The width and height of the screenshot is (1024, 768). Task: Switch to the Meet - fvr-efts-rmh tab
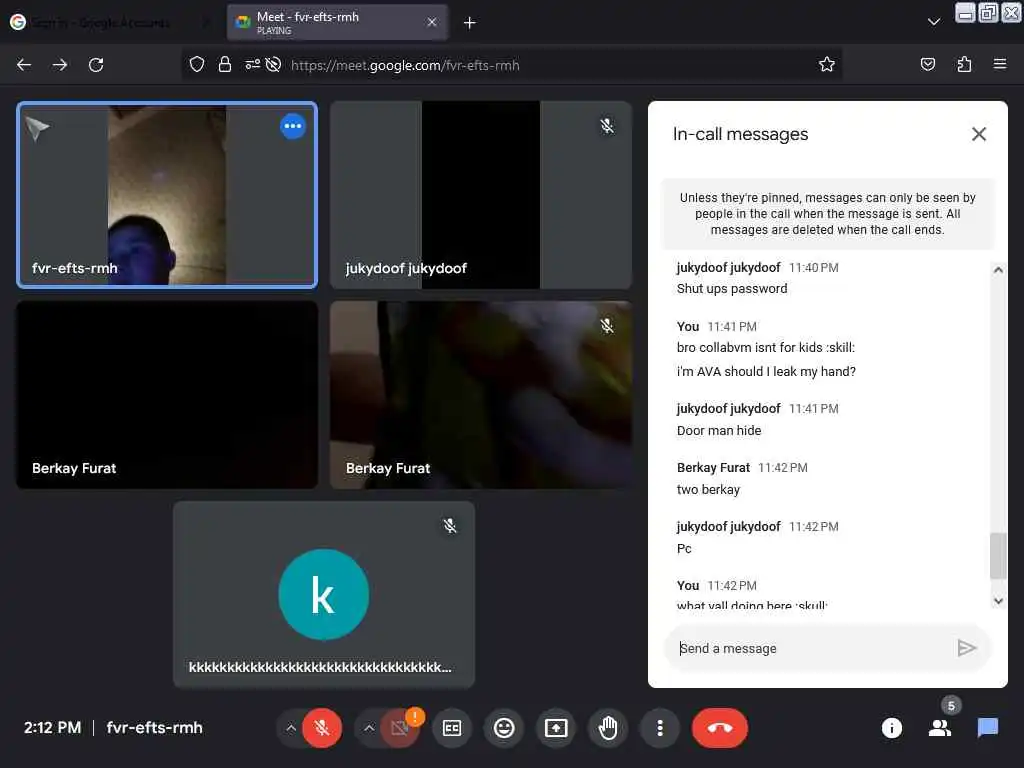pos(337,22)
